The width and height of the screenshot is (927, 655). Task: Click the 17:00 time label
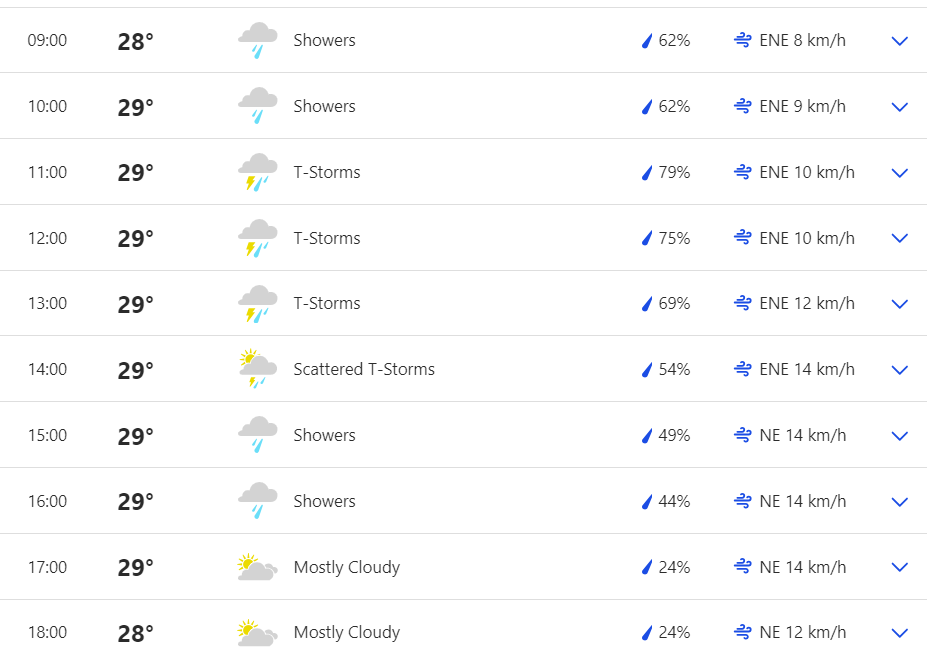[47, 567]
